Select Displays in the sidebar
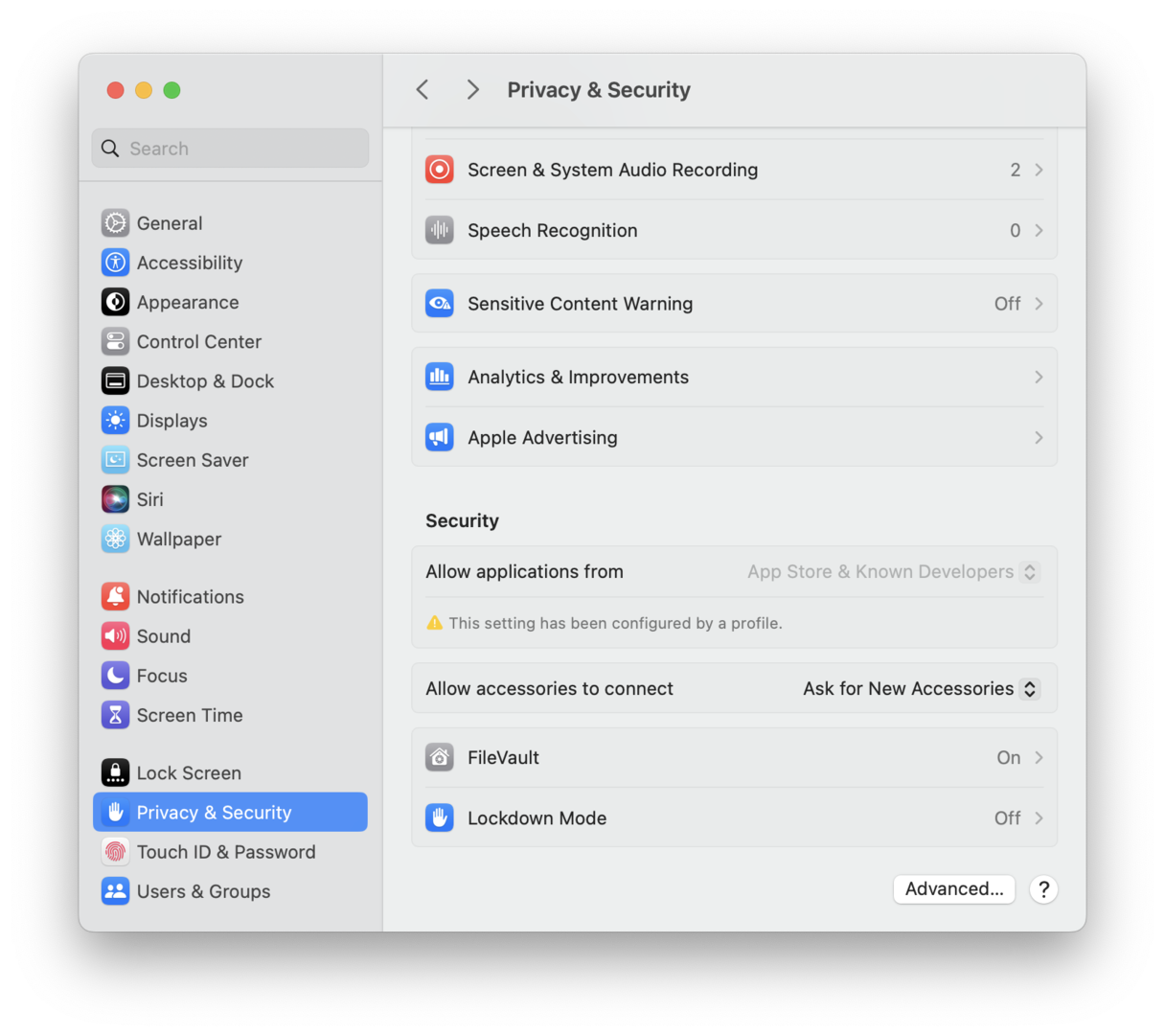The image size is (1165, 1036). click(x=230, y=421)
